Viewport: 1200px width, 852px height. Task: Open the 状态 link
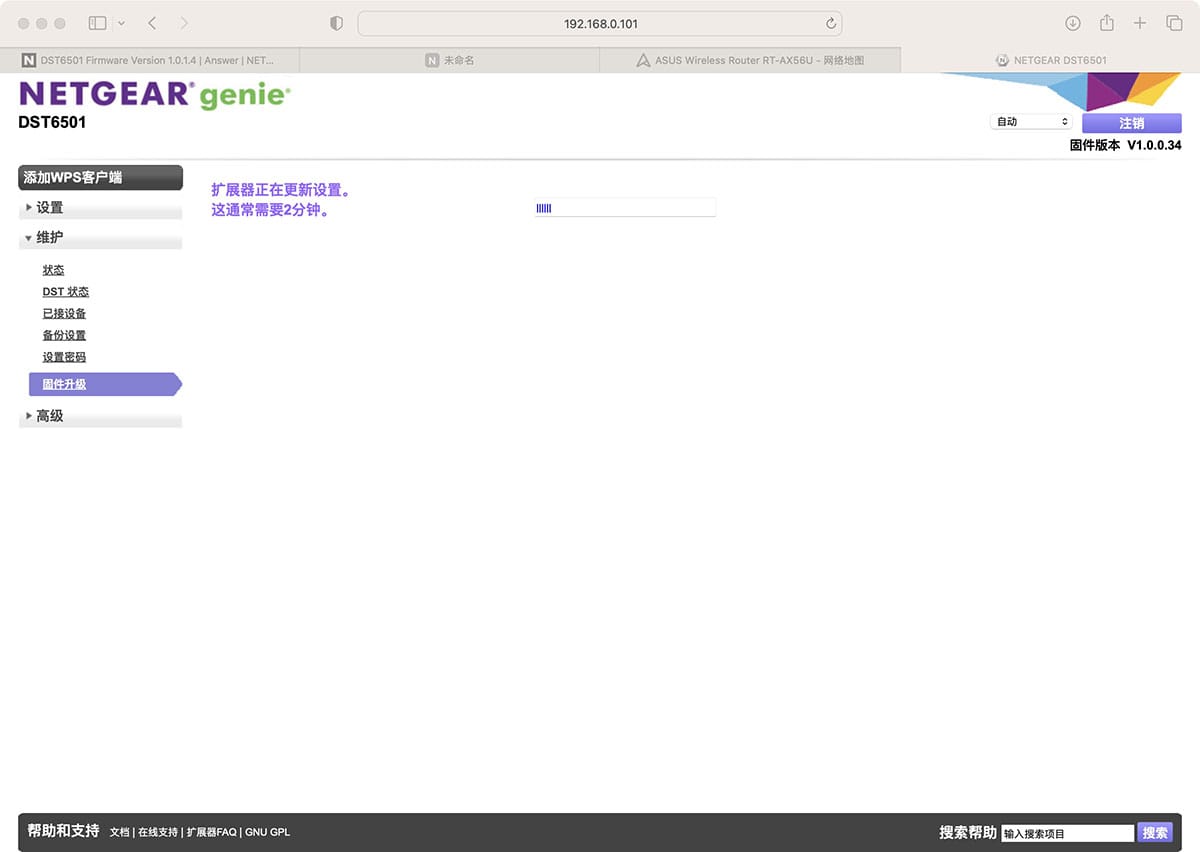coord(53,270)
